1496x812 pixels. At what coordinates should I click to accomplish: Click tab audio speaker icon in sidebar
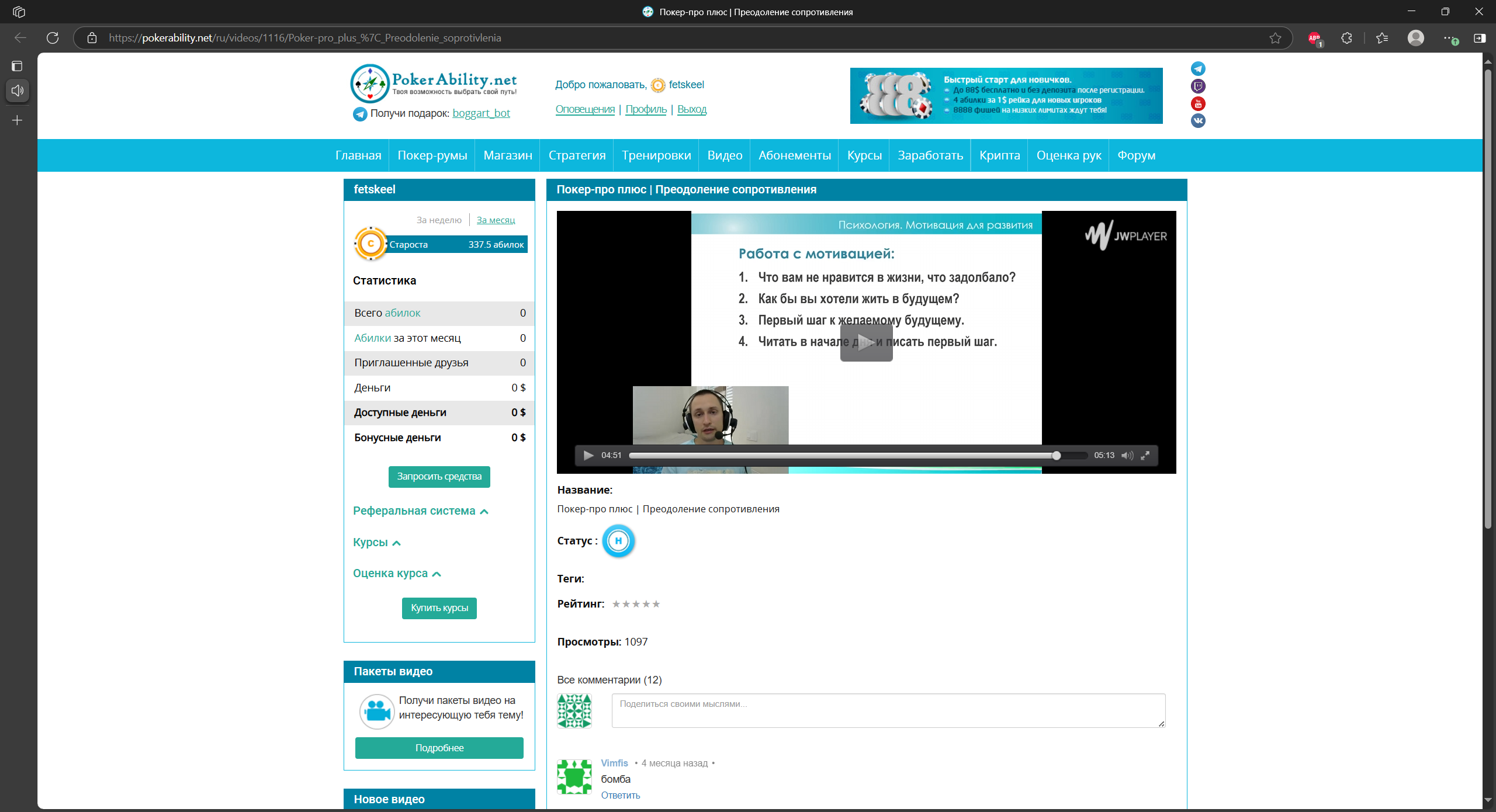click(x=18, y=91)
